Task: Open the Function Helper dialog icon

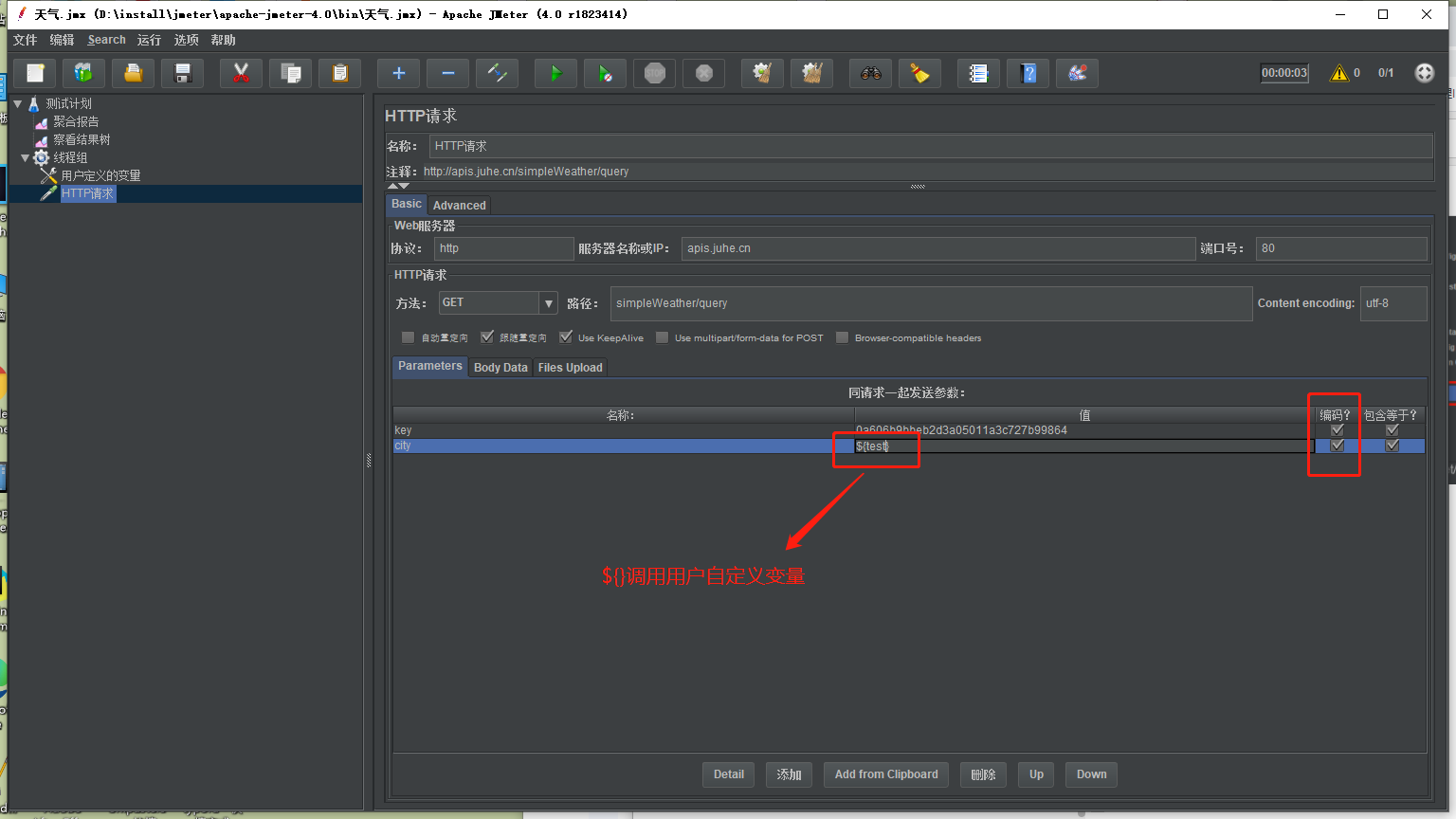Action: (x=978, y=73)
